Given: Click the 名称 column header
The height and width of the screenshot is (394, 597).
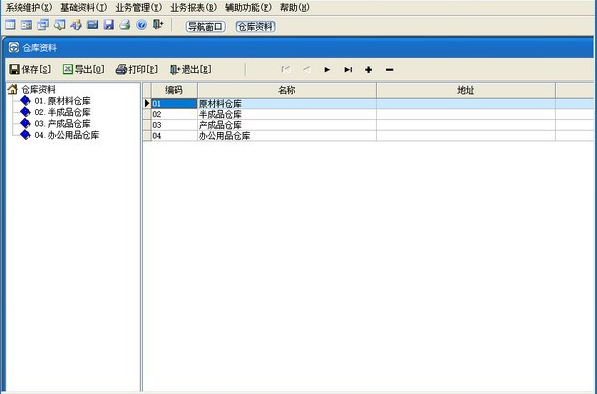Looking at the screenshot, I should [x=287, y=90].
